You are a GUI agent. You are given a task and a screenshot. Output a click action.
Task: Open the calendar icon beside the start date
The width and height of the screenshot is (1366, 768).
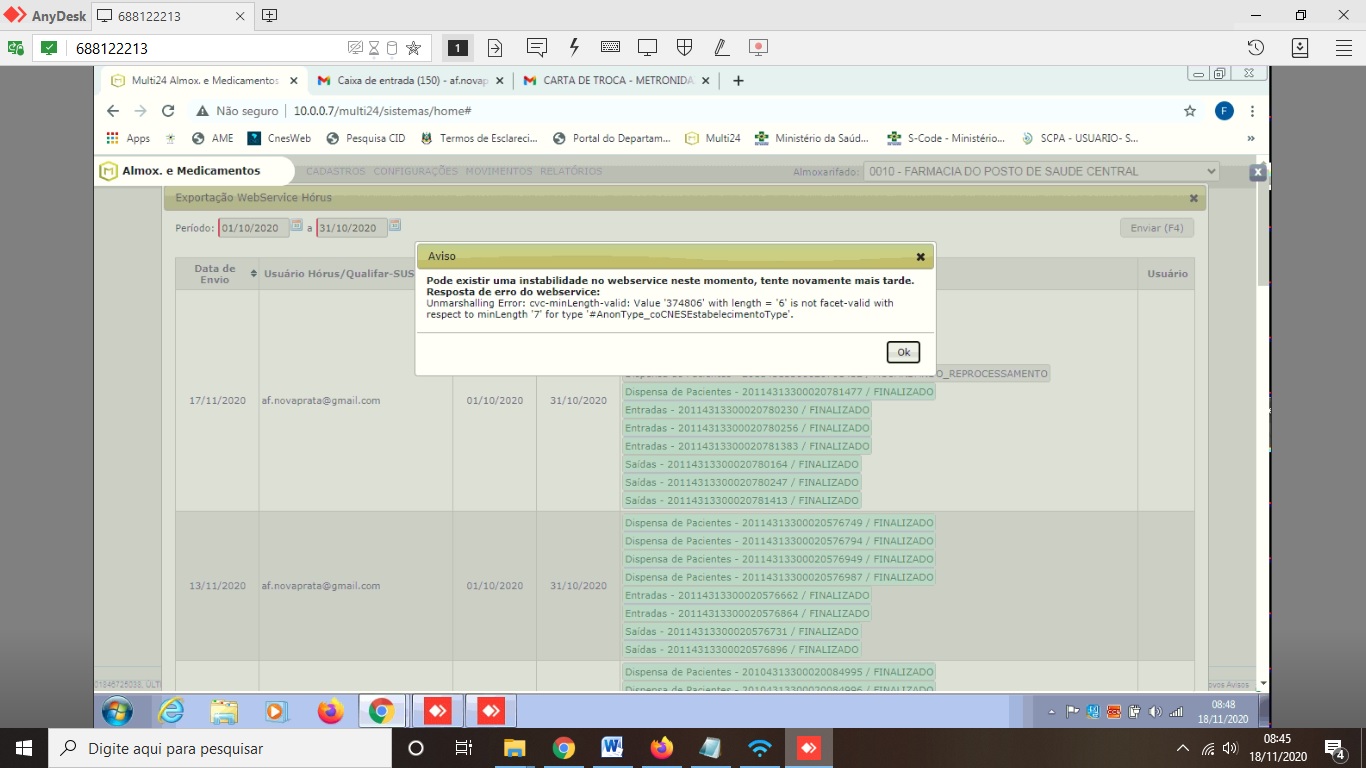click(295, 228)
